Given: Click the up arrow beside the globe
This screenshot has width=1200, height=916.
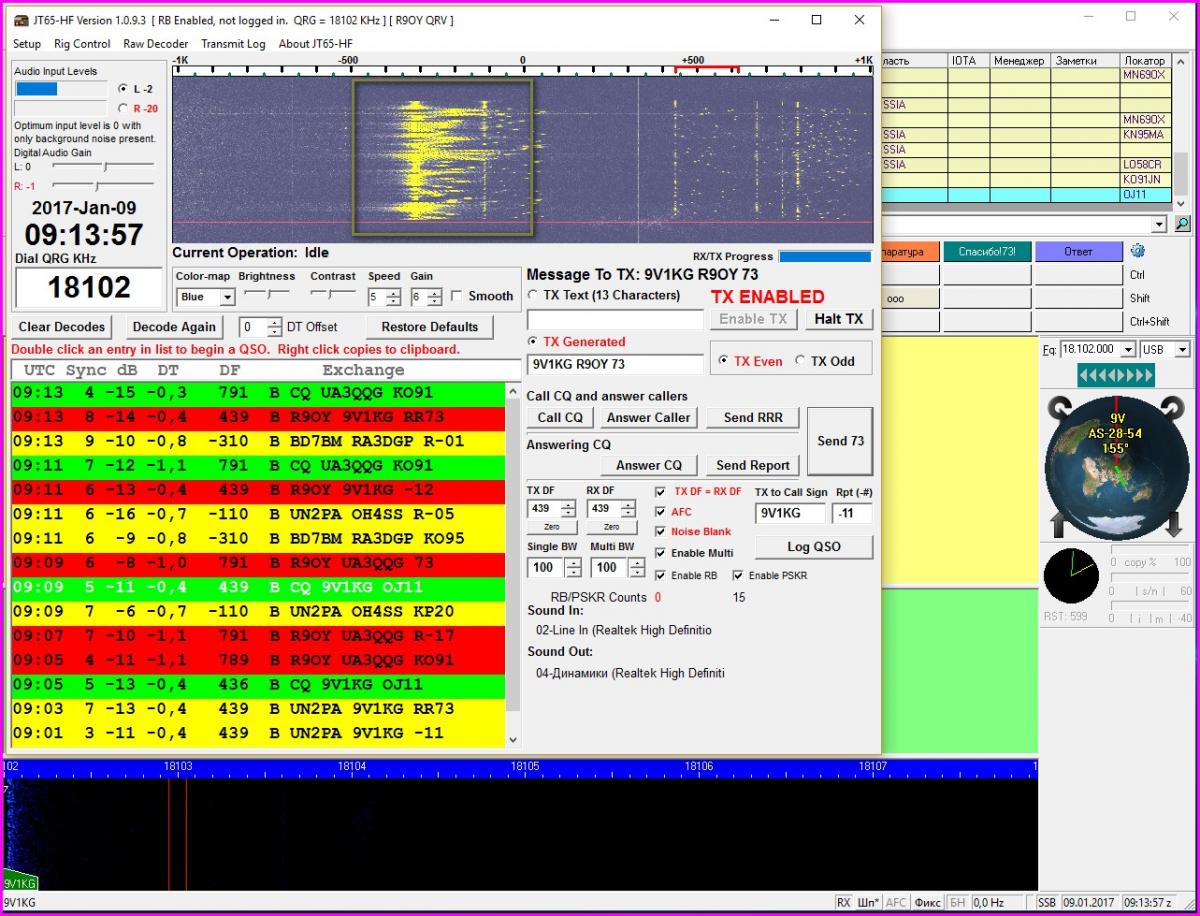Looking at the screenshot, I should (x=1057, y=524).
